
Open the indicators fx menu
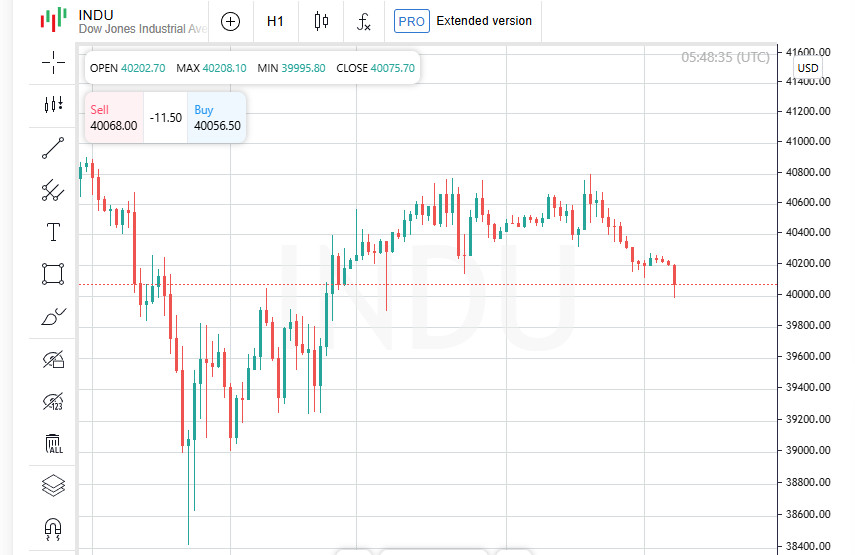tap(364, 21)
